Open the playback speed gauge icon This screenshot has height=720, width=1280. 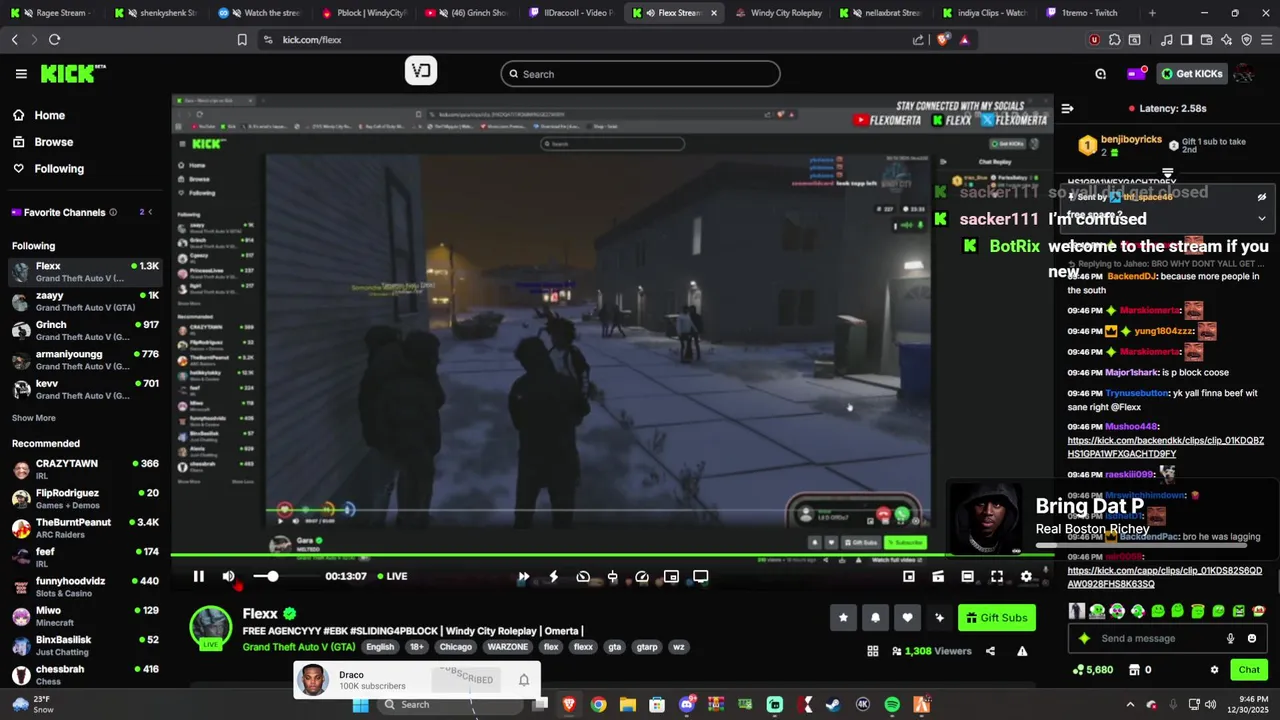[642, 576]
